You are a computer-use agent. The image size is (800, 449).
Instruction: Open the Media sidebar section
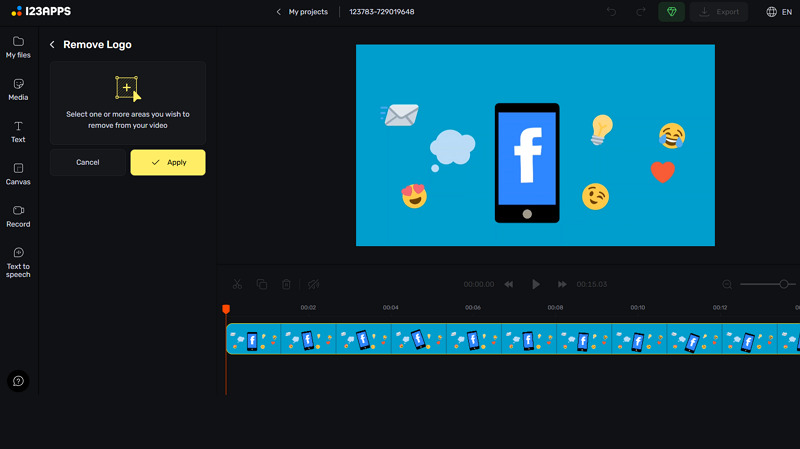(x=18, y=90)
